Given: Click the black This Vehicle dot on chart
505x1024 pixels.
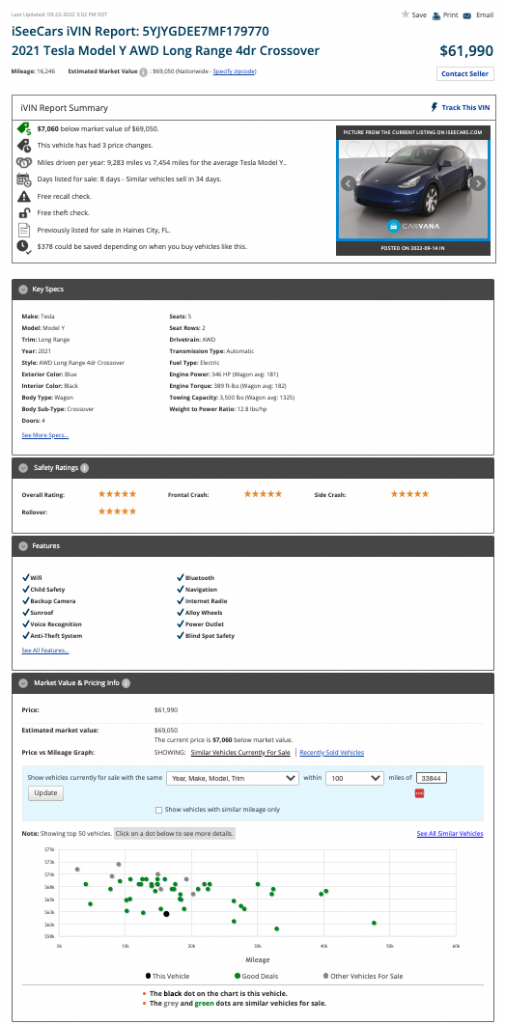Looking at the screenshot, I should click(x=166, y=914).
